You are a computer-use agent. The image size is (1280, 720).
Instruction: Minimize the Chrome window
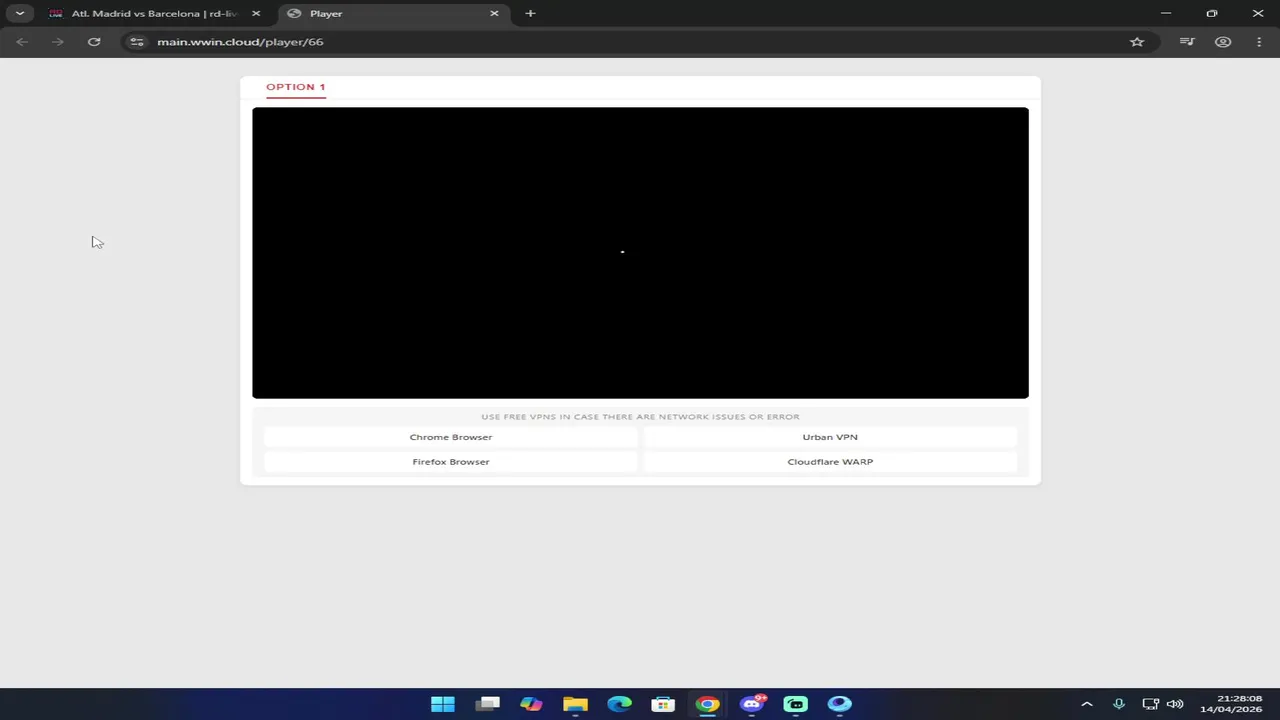(x=1166, y=14)
